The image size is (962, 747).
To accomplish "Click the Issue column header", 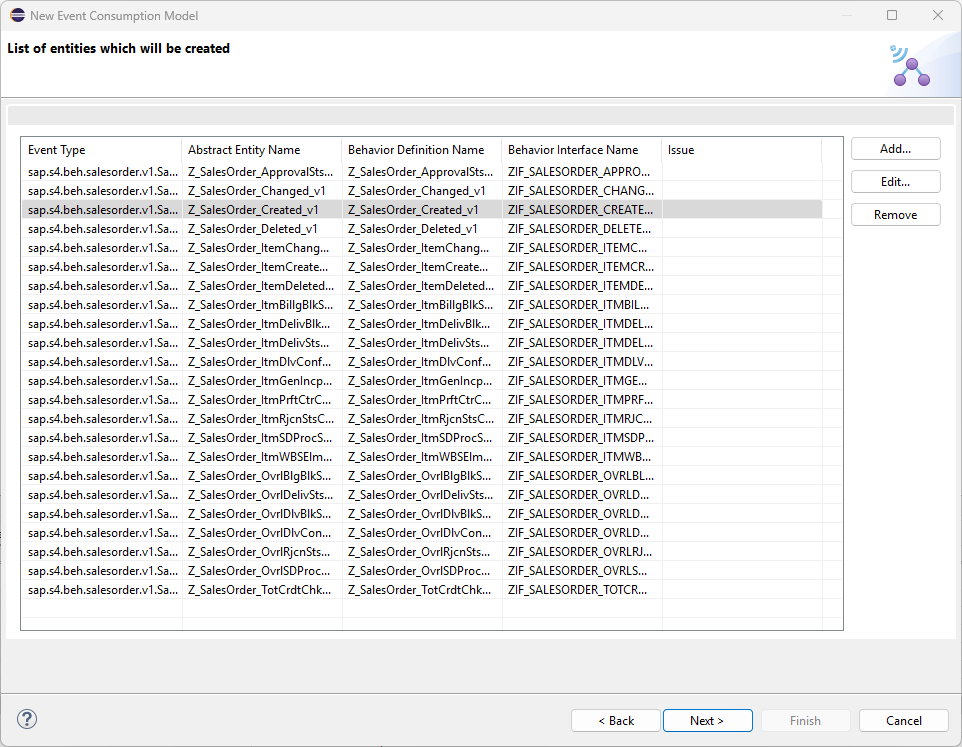I will (x=740, y=150).
